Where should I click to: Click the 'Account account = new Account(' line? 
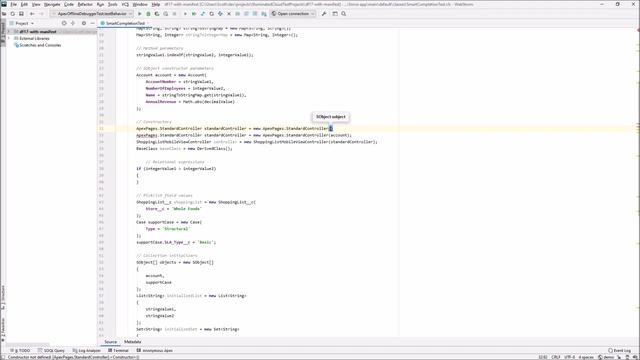click(171, 75)
